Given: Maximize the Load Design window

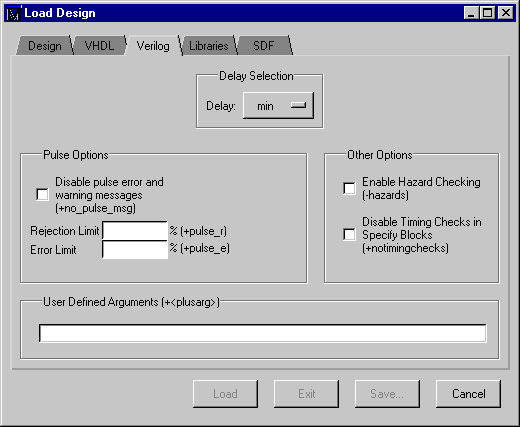Looking at the screenshot, I should [487, 13].
